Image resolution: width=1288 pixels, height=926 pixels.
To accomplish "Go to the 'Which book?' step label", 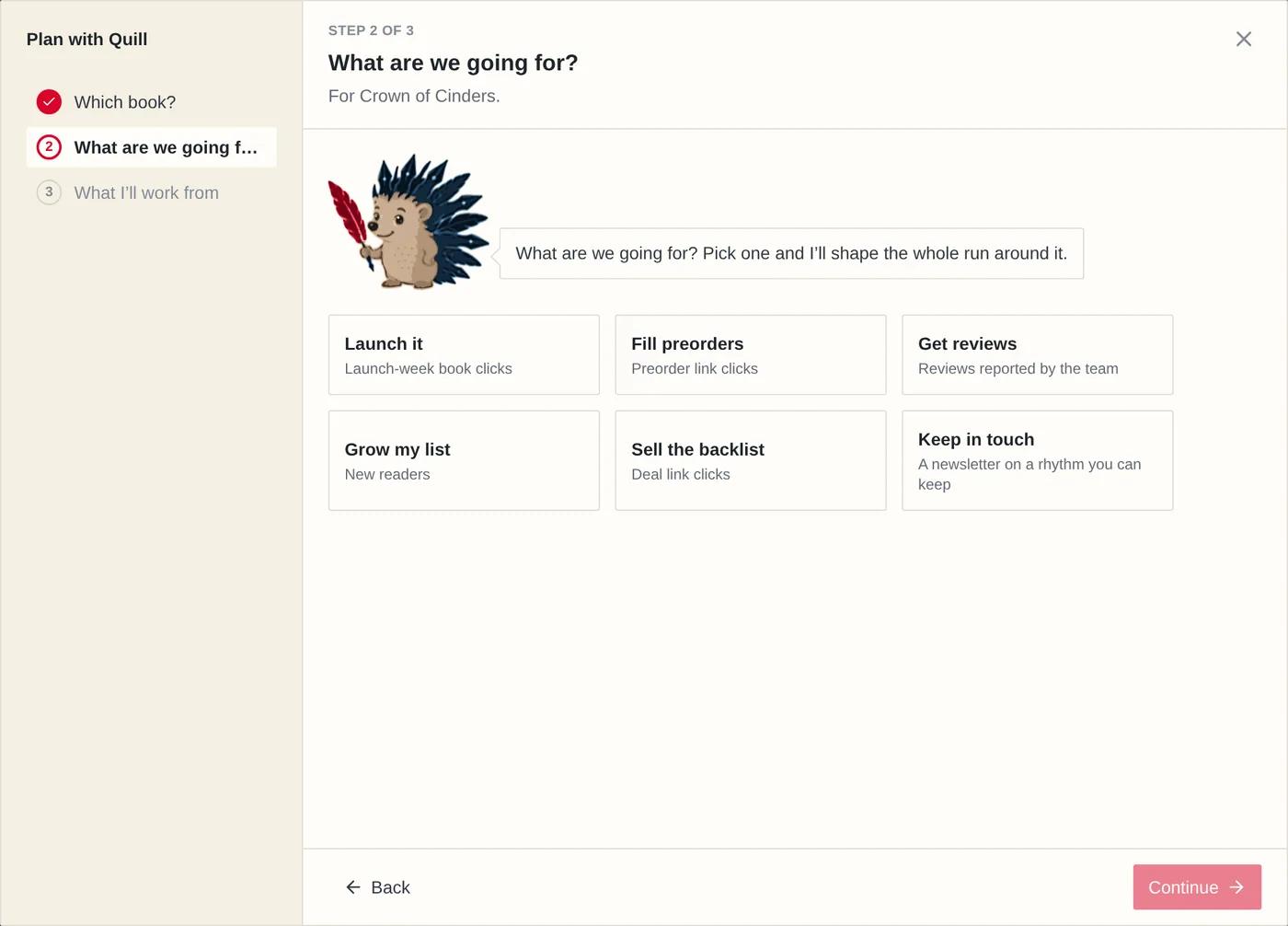I will pyautogui.click(x=124, y=102).
